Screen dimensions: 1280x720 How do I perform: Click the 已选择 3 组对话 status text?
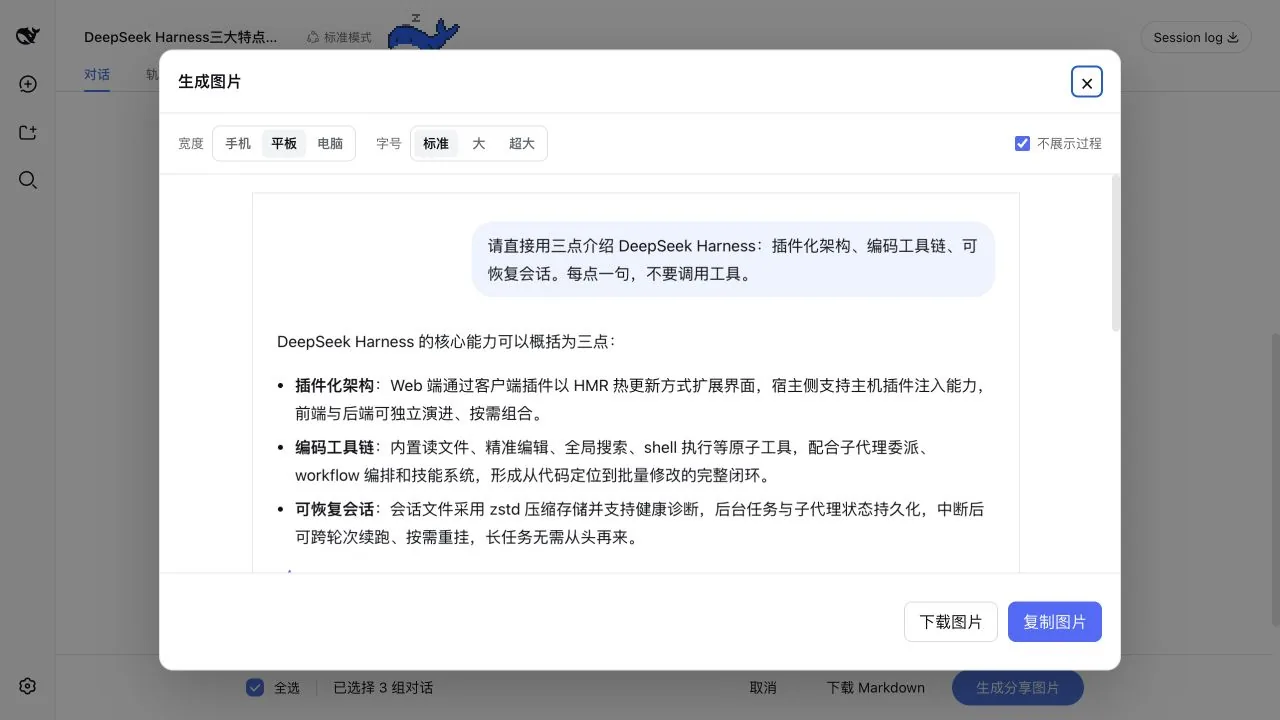coord(383,687)
